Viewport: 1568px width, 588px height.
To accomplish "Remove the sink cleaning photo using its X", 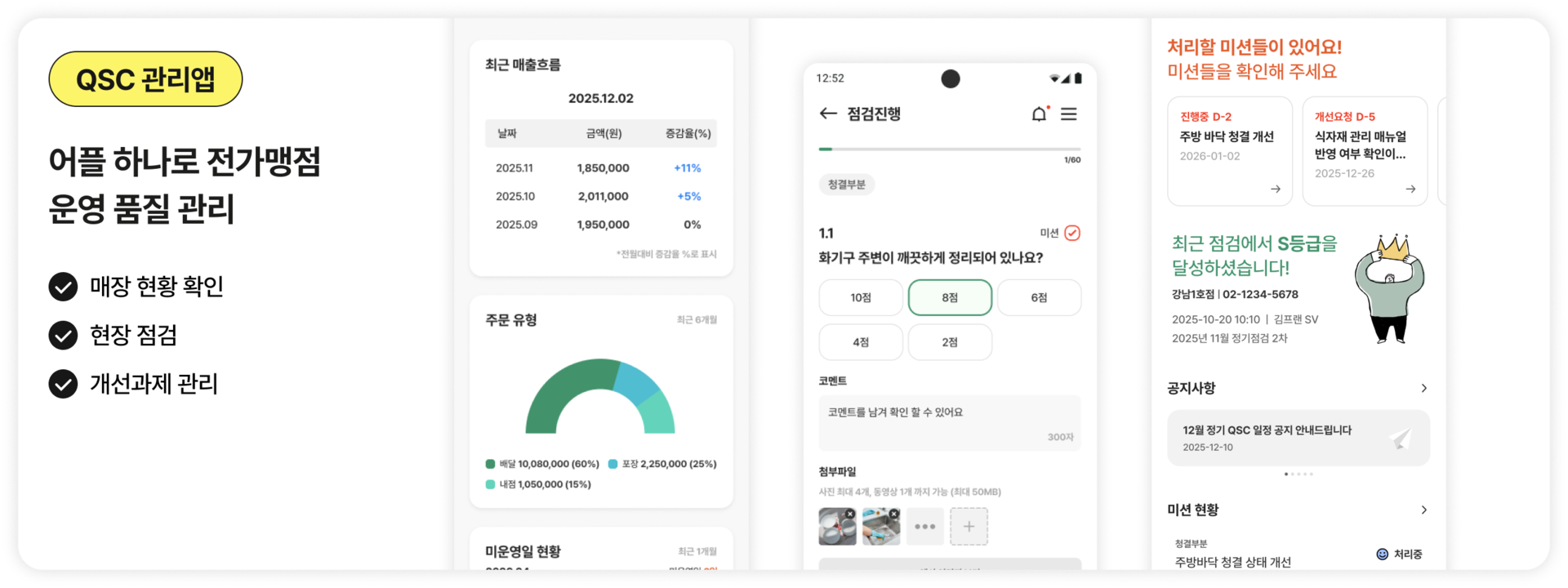I will (894, 514).
